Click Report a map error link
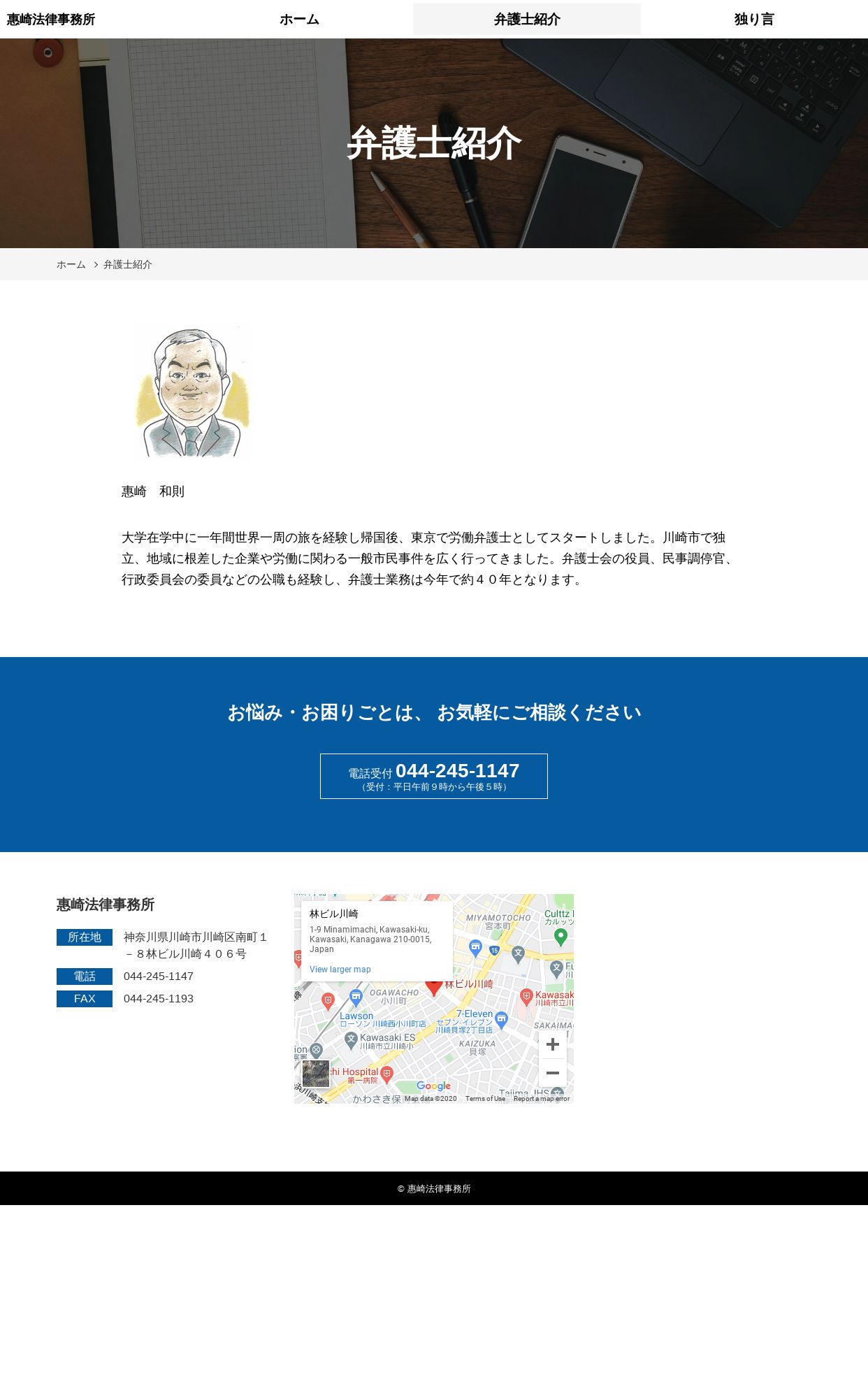 [542, 1099]
